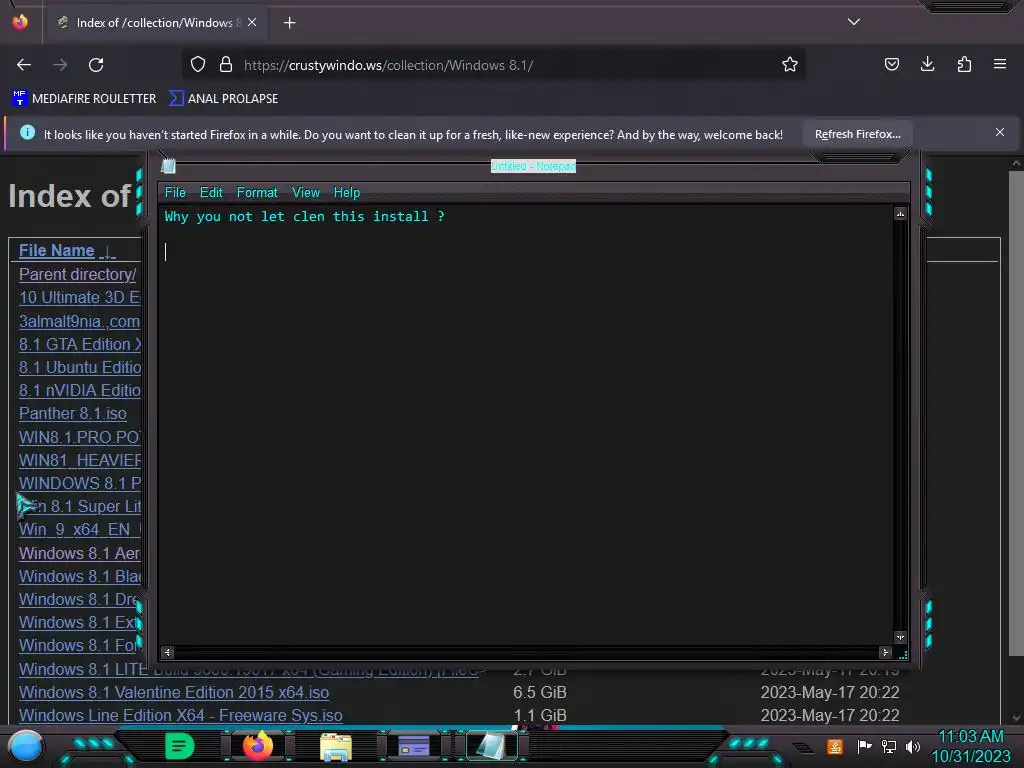
Task: Switch to Firefox from the taskbar
Action: 257,746
